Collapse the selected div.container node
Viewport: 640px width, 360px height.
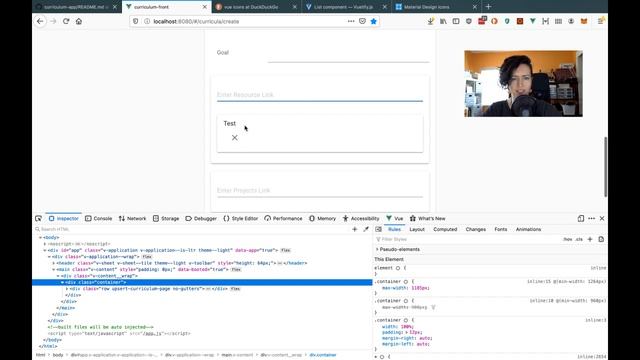pyautogui.click(x=62, y=282)
